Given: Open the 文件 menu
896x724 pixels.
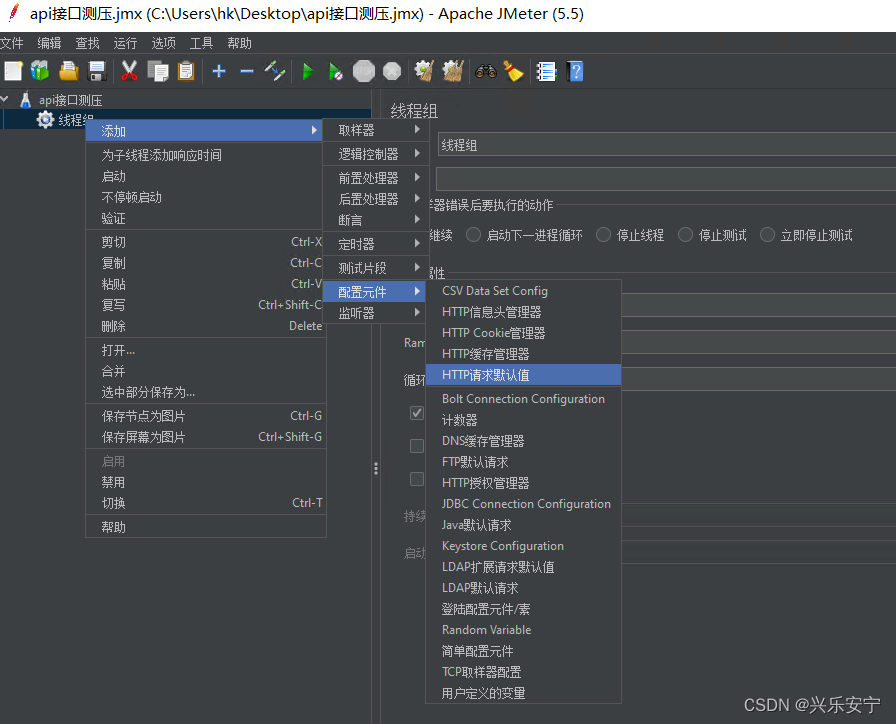Looking at the screenshot, I should 11,43.
